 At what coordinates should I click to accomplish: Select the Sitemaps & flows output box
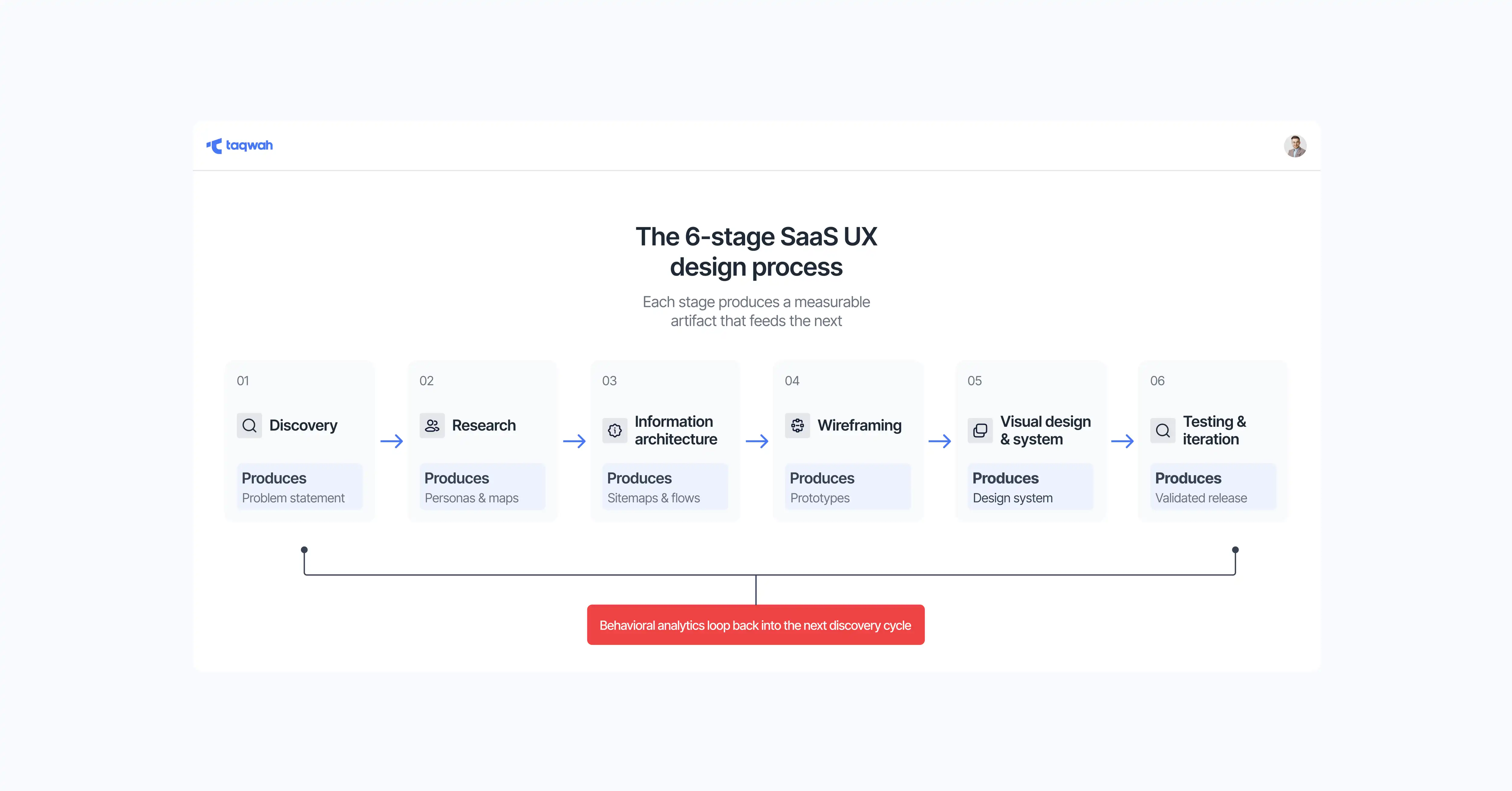pyautogui.click(x=665, y=487)
